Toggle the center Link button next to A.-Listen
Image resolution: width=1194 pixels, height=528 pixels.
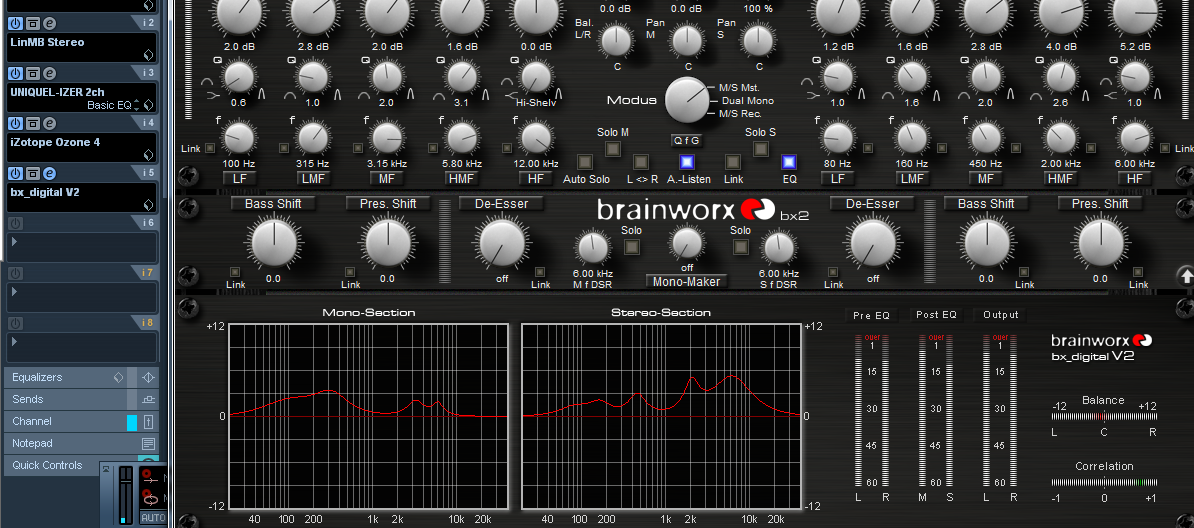coord(733,162)
